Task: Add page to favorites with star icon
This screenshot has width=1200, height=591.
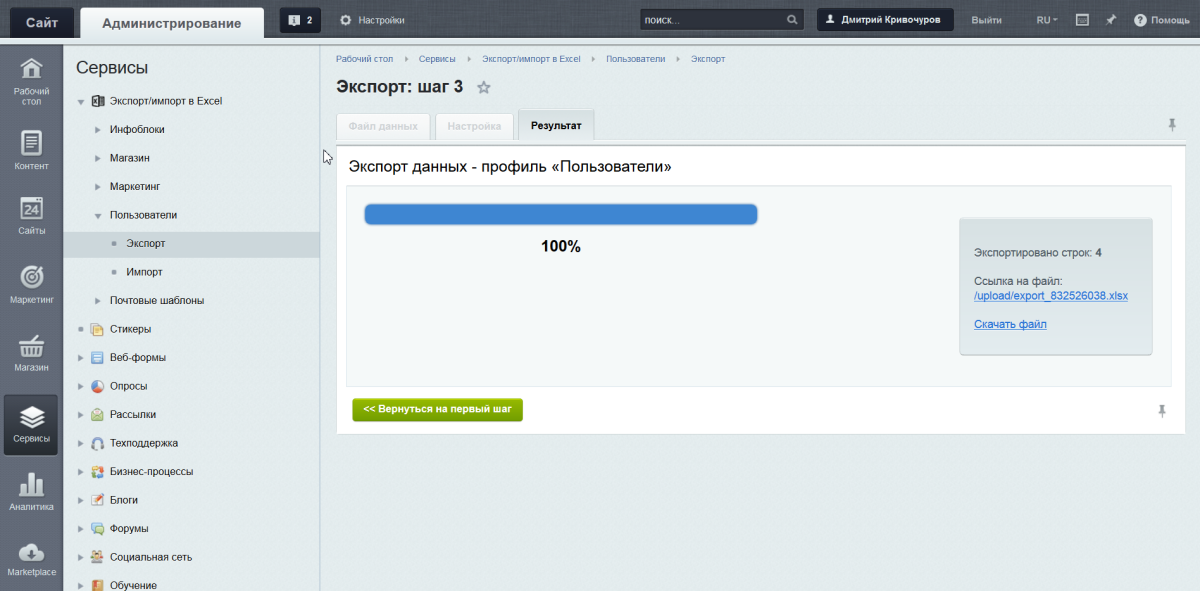Action: pos(484,88)
